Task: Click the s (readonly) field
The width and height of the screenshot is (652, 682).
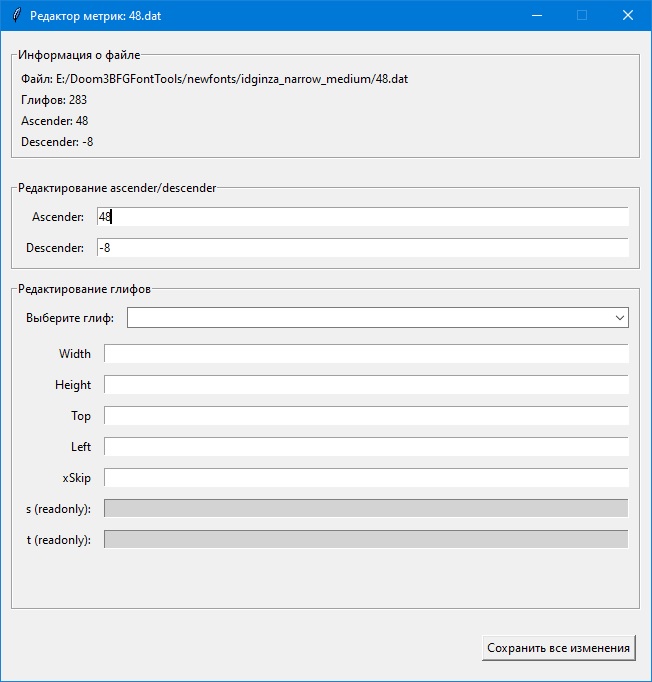Action: 366,508
